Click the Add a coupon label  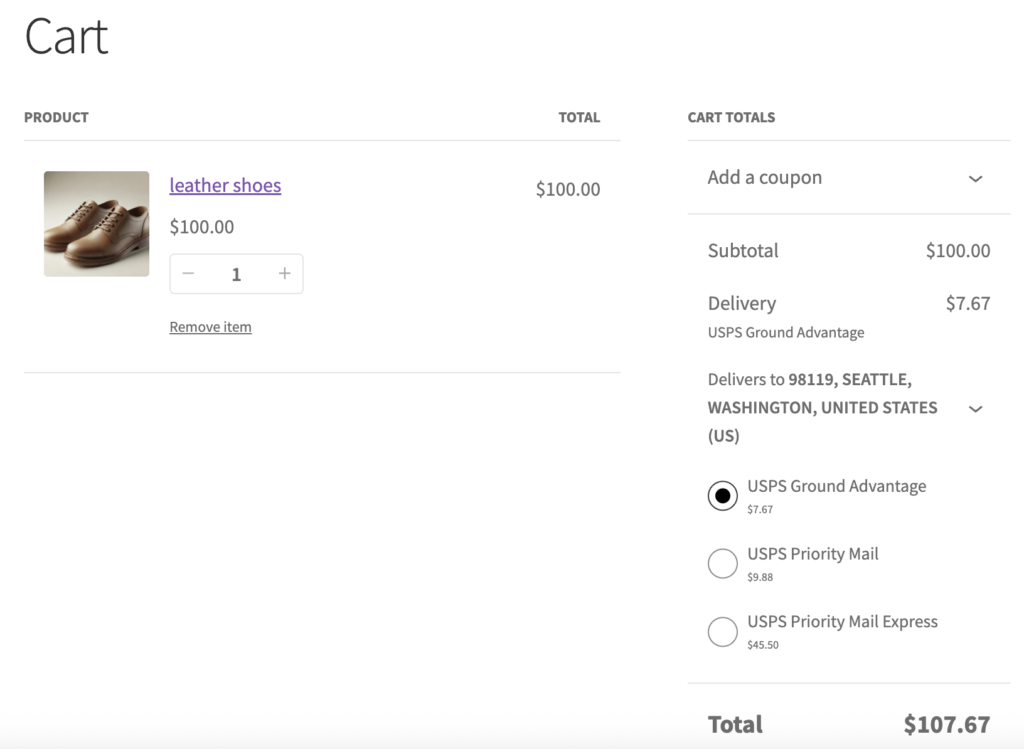(765, 178)
